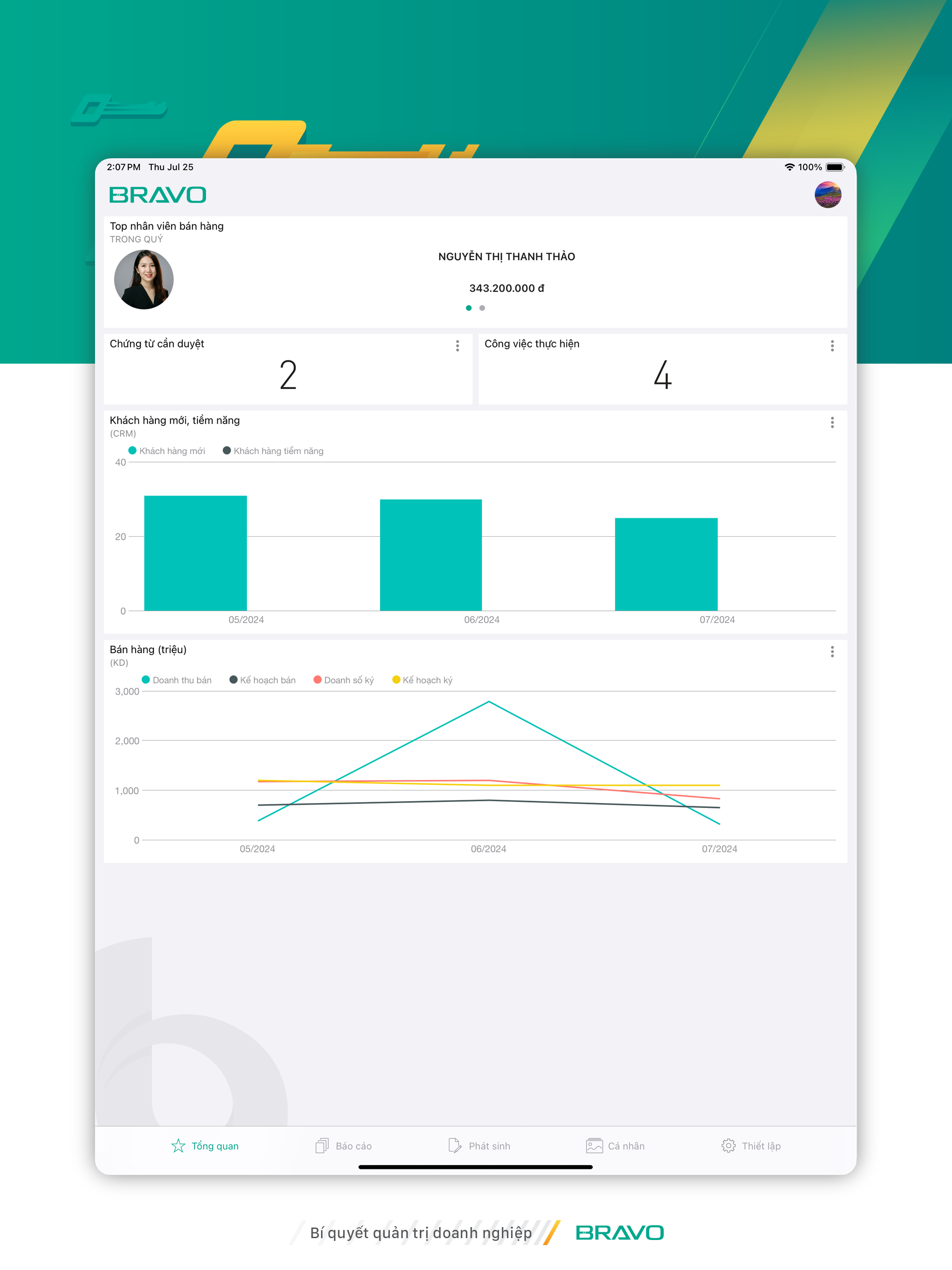Click the BRAVO logo in app header
952x1270 pixels.
[x=158, y=195]
